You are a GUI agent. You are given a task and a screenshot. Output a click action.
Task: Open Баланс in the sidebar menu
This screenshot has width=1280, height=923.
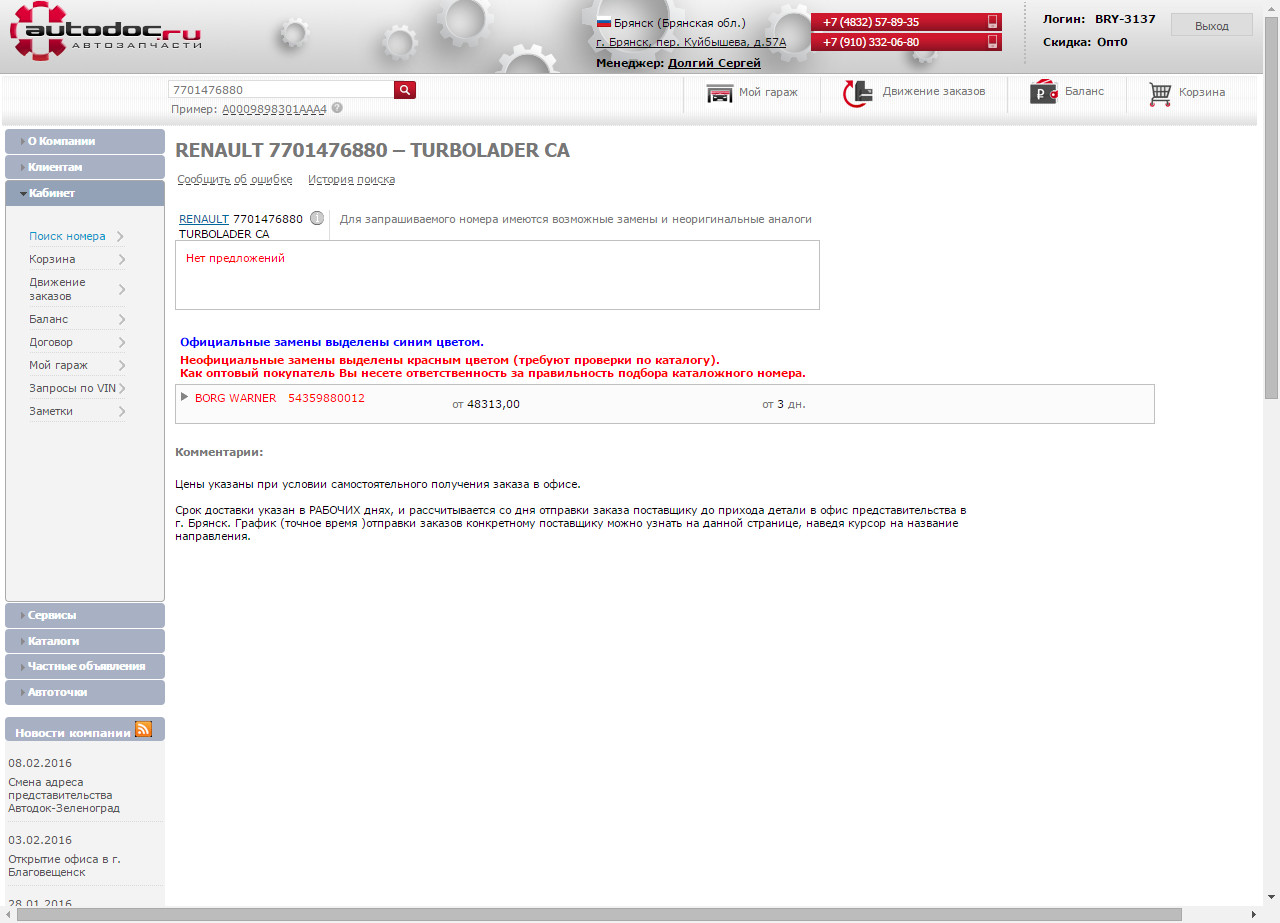[49, 319]
